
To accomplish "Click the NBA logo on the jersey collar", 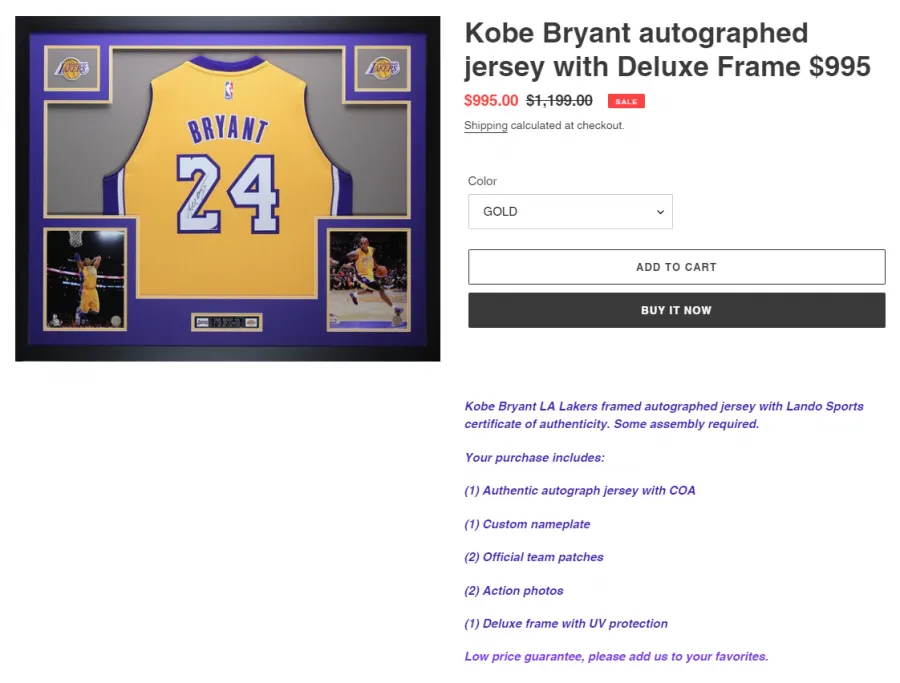I will (x=229, y=91).
